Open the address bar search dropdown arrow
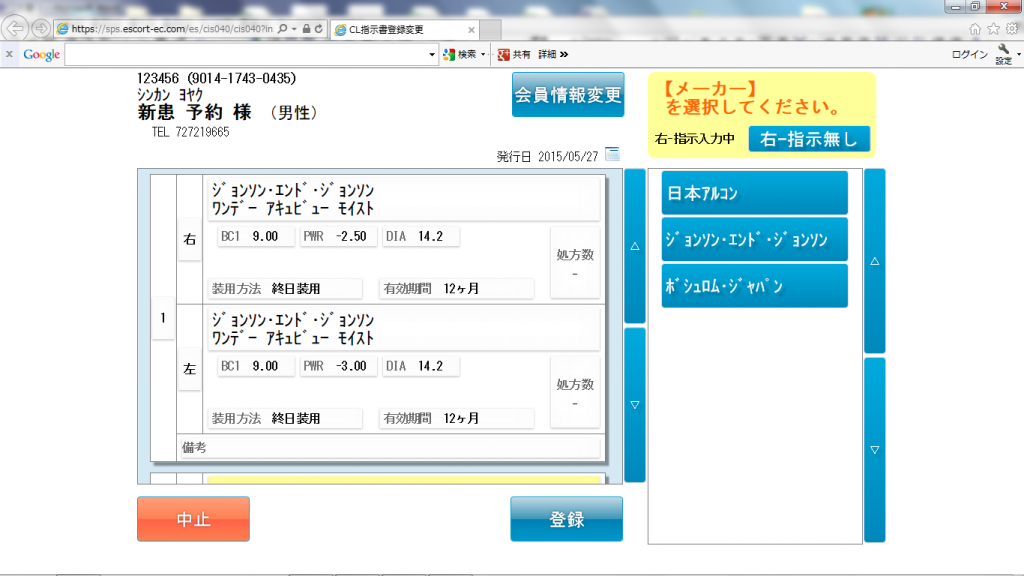The height and width of the screenshot is (576, 1024). [295, 29]
